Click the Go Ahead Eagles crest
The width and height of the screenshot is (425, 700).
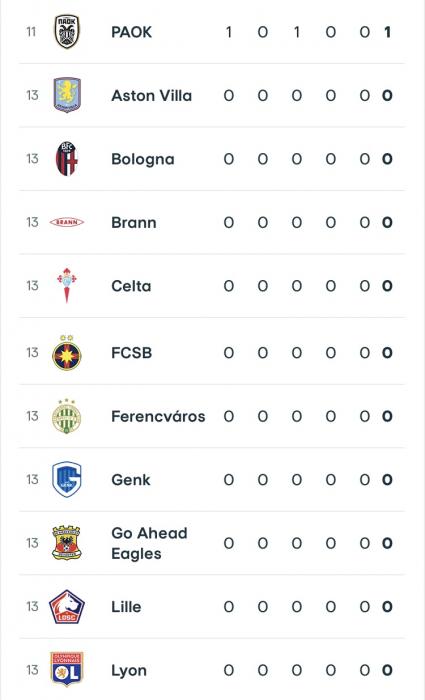coord(67,543)
